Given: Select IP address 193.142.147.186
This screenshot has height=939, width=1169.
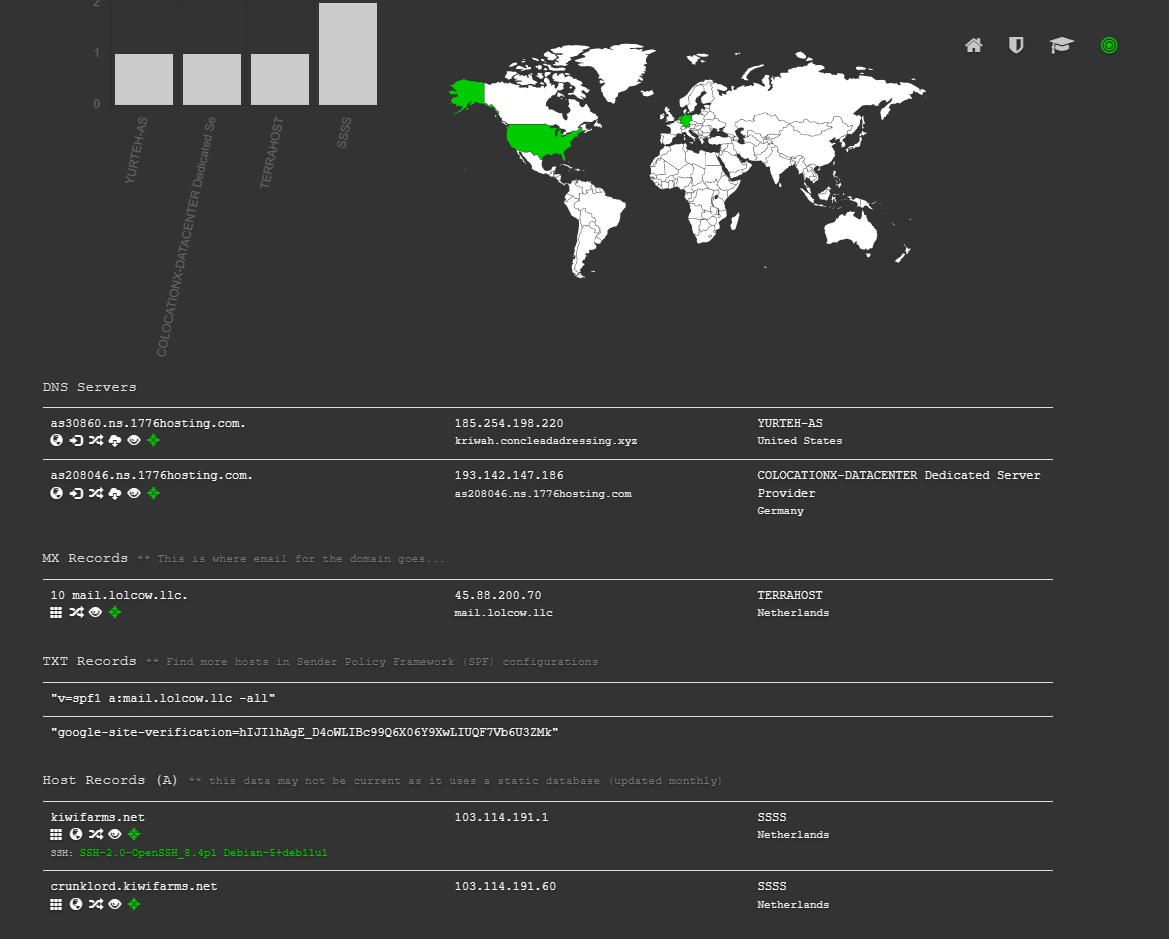Looking at the screenshot, I should (x=509, y=475).
